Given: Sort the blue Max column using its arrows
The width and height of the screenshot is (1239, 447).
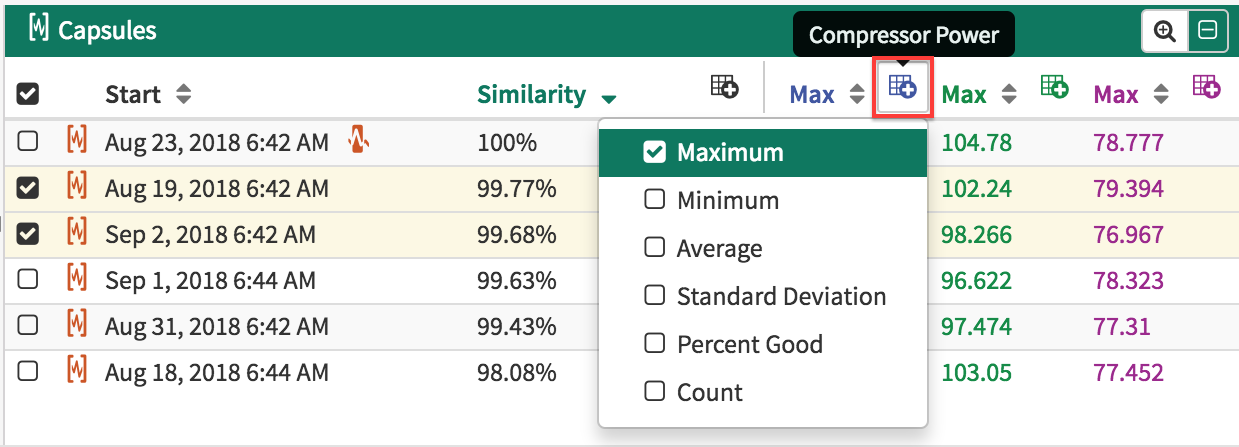Looking at the screenshot, I should pos(857,95).
